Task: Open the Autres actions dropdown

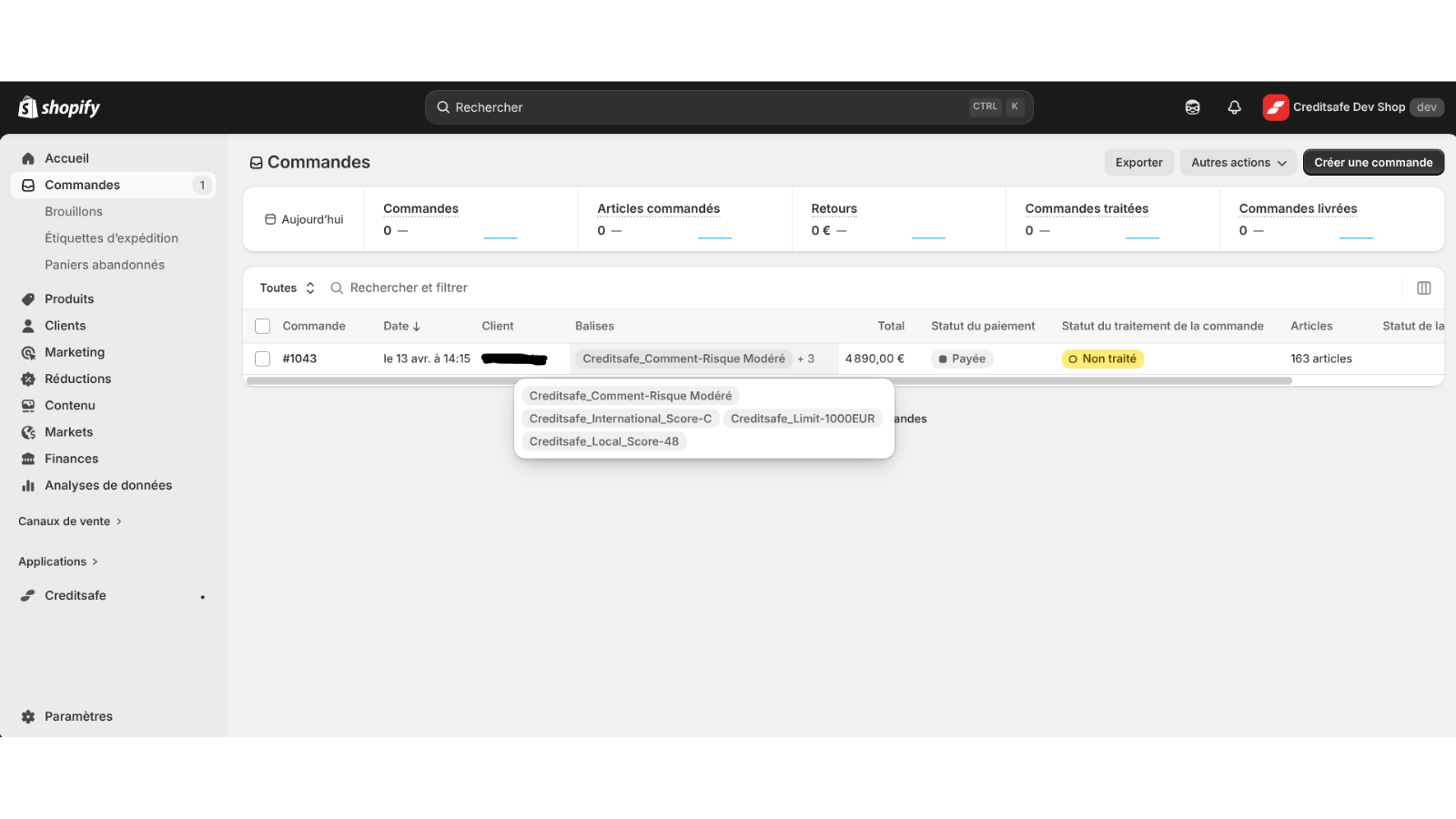Action: coord(1239,163)
